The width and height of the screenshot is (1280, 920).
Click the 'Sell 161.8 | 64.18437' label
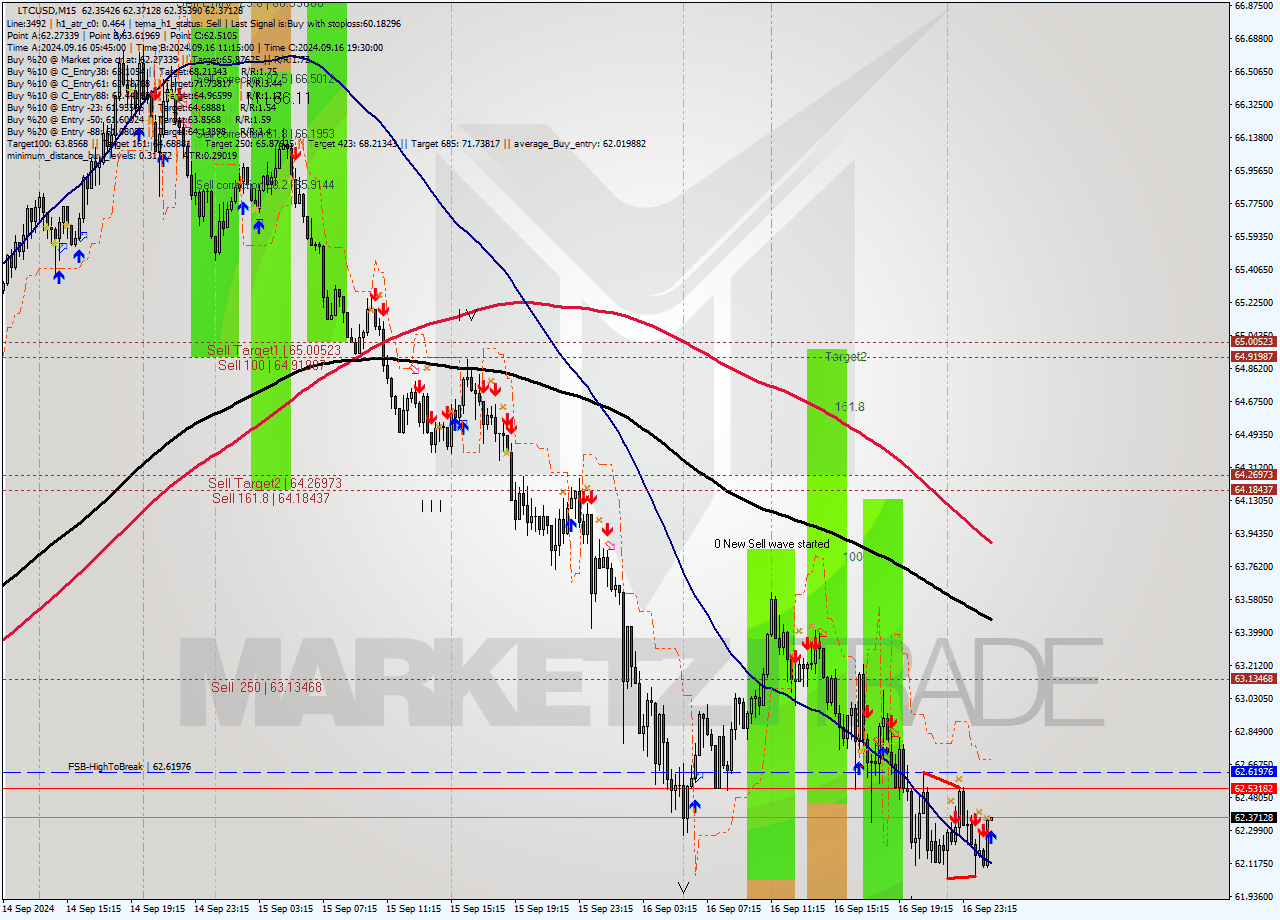click(270, 498)
